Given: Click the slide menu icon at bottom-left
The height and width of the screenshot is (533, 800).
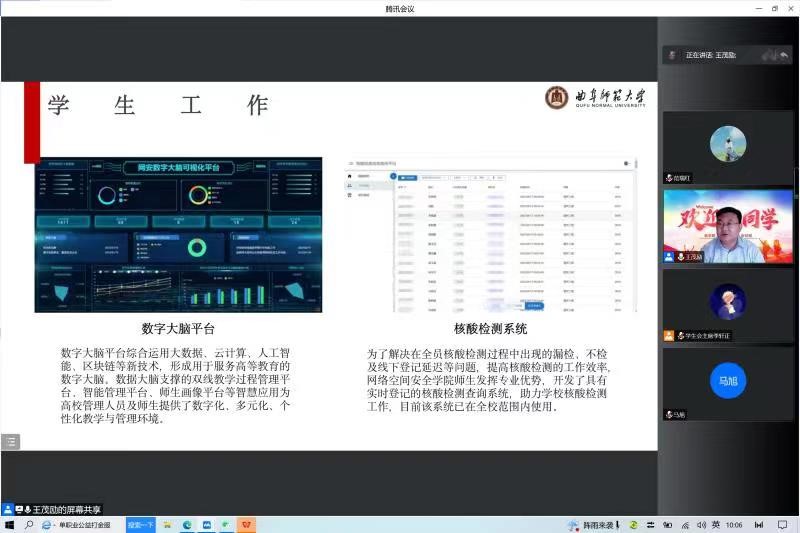Looking at the screenshot, I should [x=10, y=441].
